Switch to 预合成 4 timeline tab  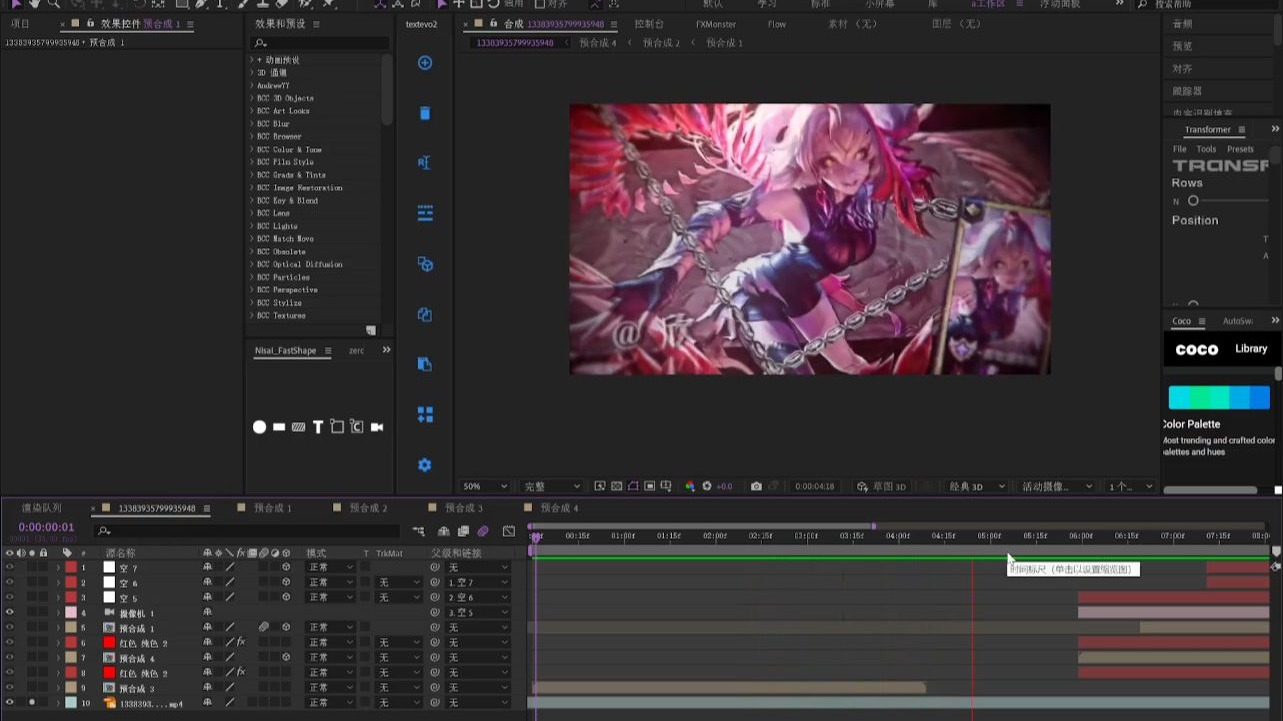tap(559, 508)
